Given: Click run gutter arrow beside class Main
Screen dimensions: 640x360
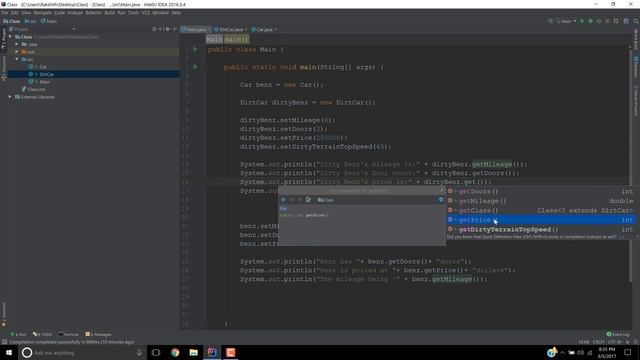Looking at the screenshot, I should [x=195, y=49].
